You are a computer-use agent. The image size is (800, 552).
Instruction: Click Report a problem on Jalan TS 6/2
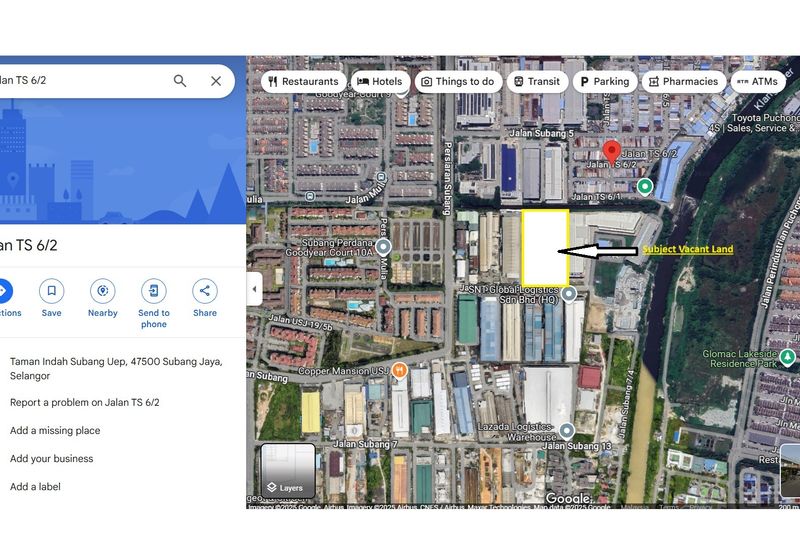[x=85, y=403]
